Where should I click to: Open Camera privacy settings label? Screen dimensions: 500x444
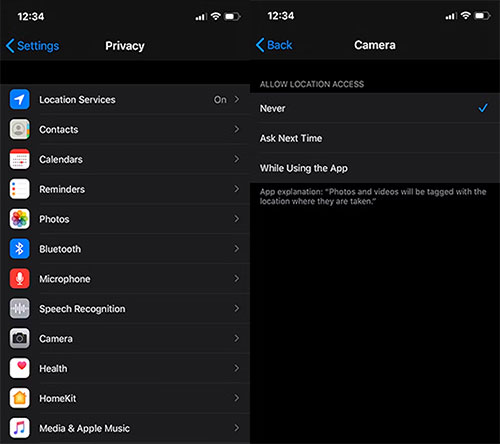click(56, 339)
